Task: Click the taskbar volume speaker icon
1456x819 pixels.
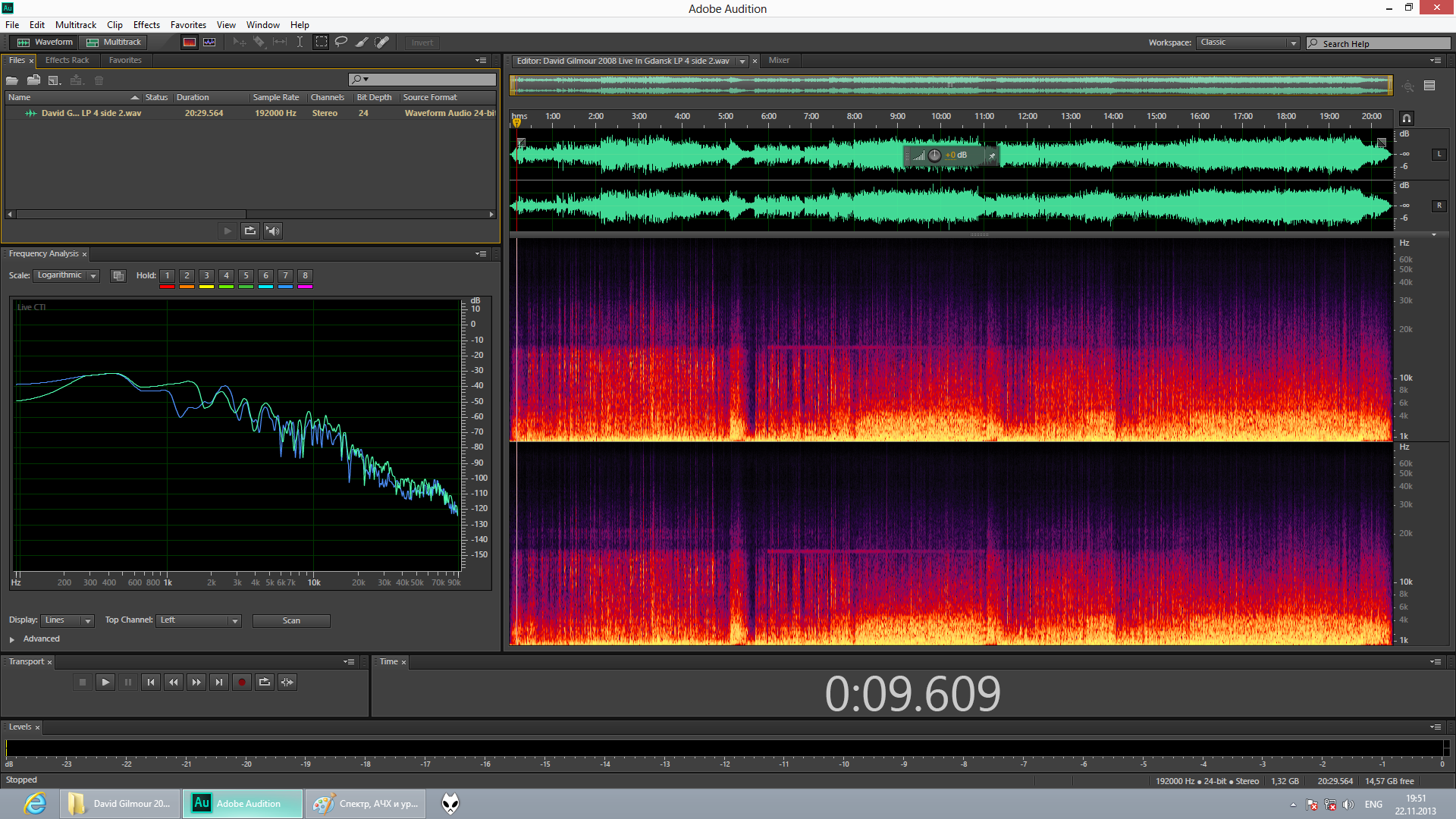Action: pos(1348,805)
